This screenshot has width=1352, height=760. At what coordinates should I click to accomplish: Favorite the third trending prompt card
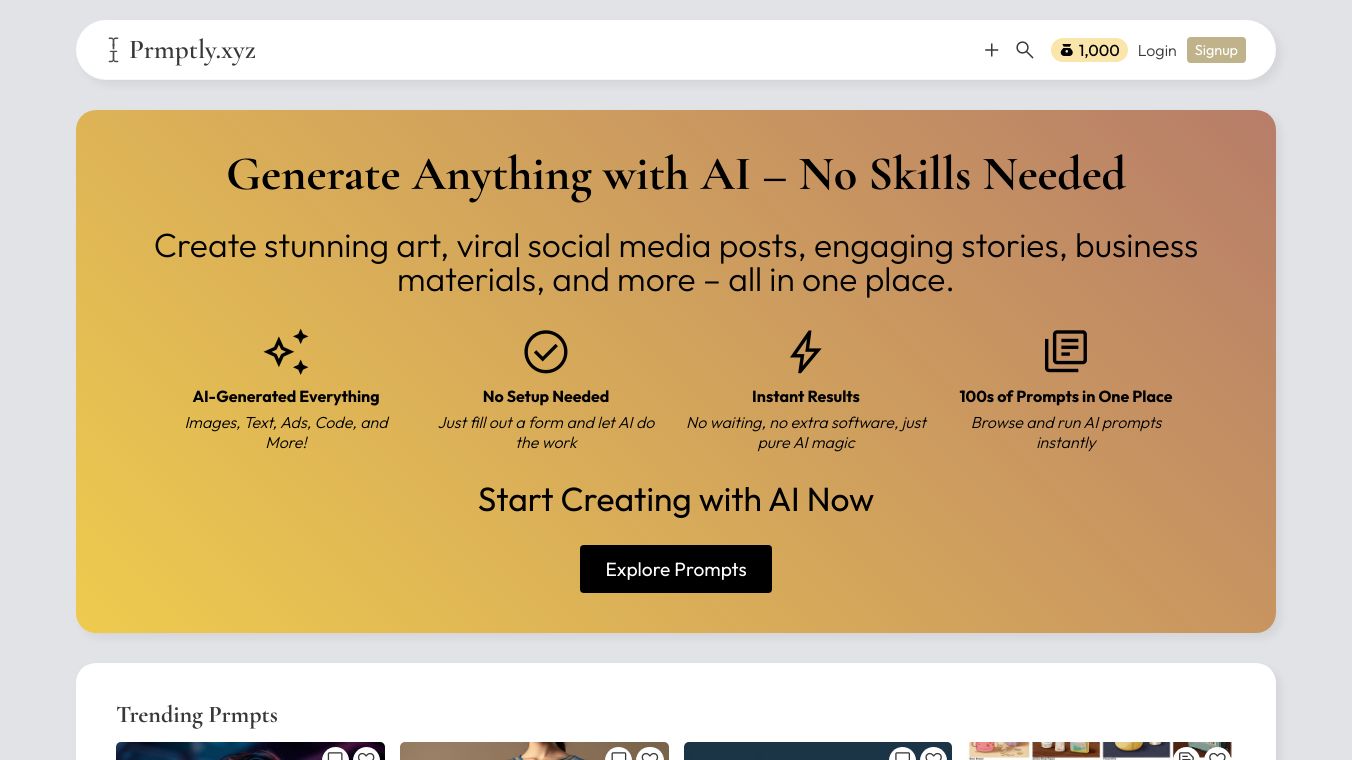(934, 755)
